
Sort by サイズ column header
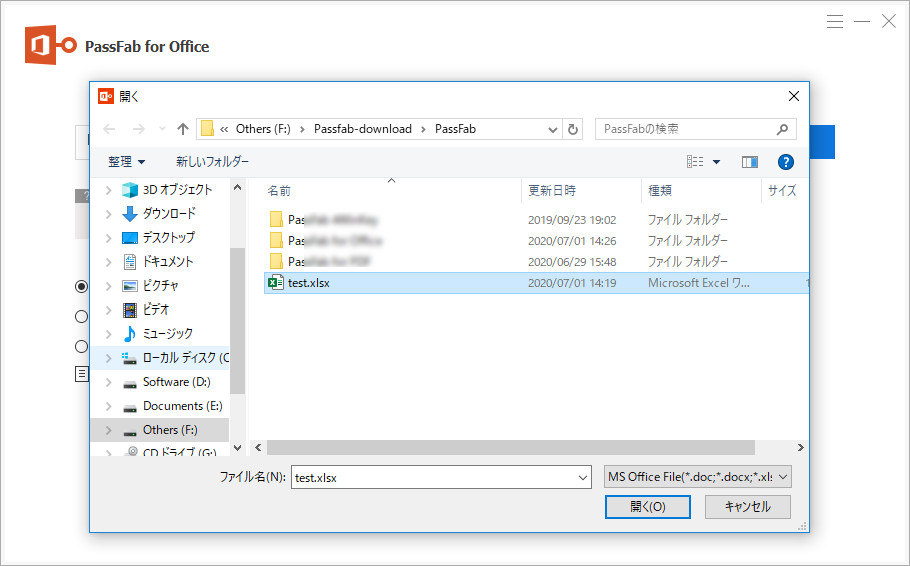tap(782, 190)
